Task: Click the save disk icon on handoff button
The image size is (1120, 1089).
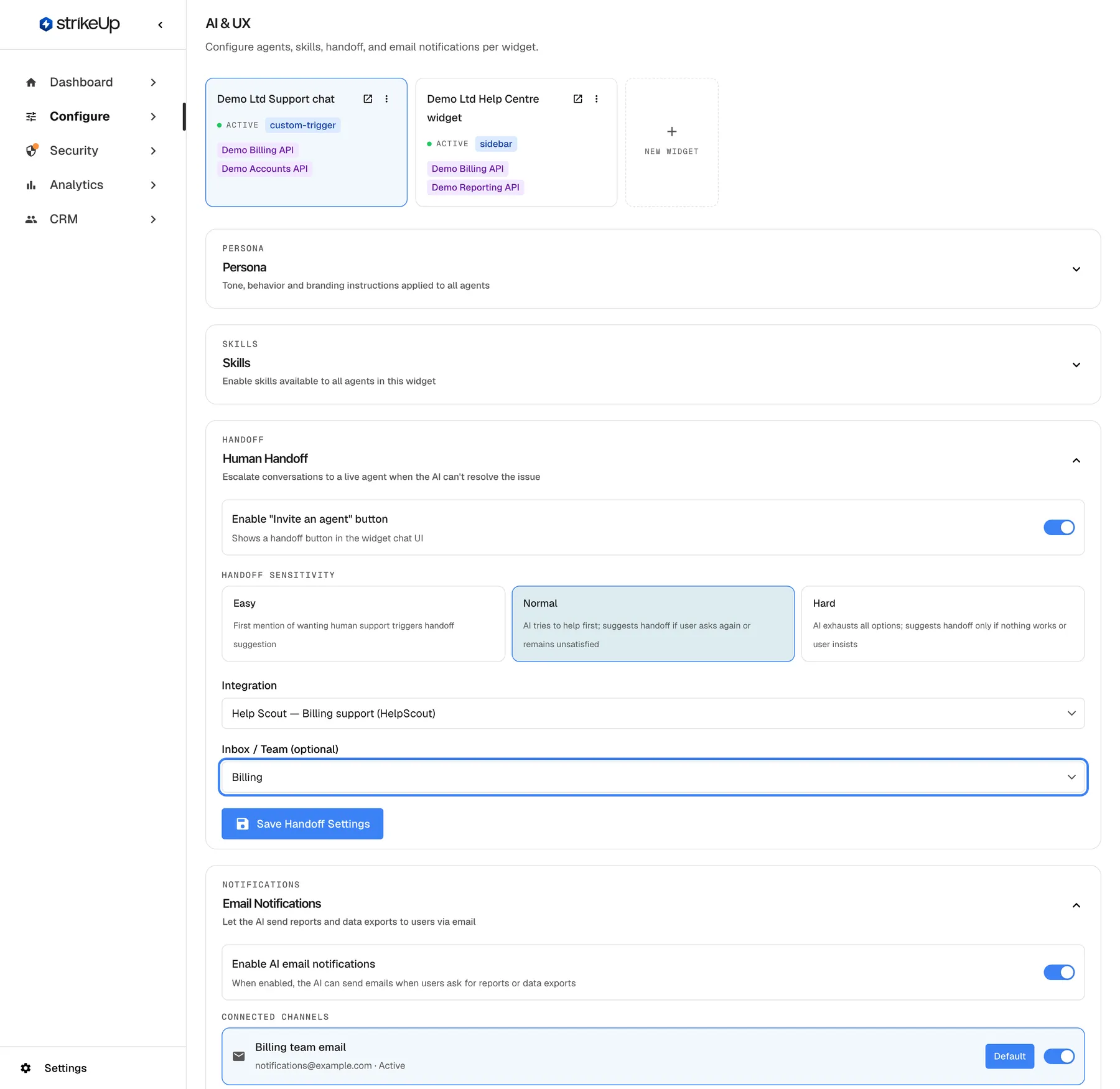Action: [243, 824]
